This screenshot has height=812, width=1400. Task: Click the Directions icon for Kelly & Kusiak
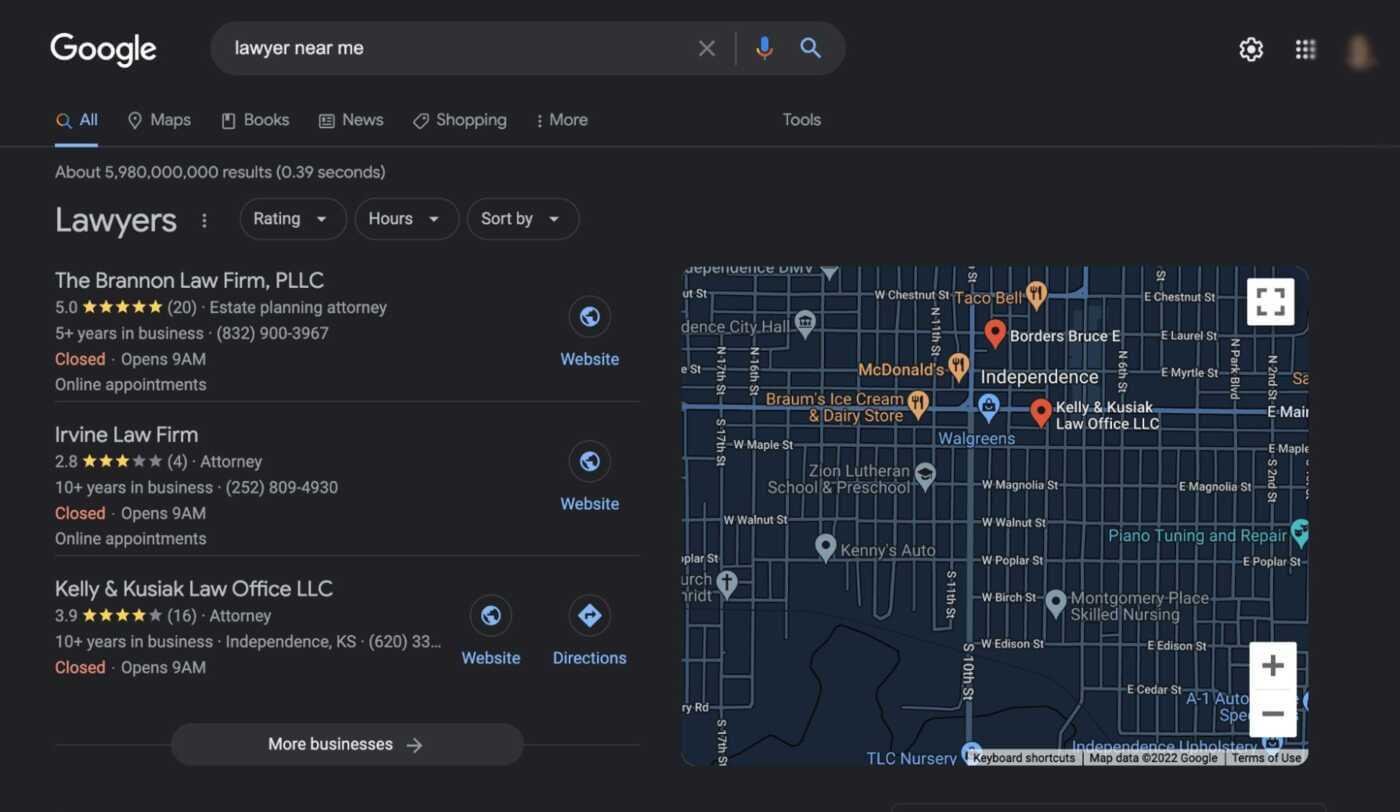(589, 615)
